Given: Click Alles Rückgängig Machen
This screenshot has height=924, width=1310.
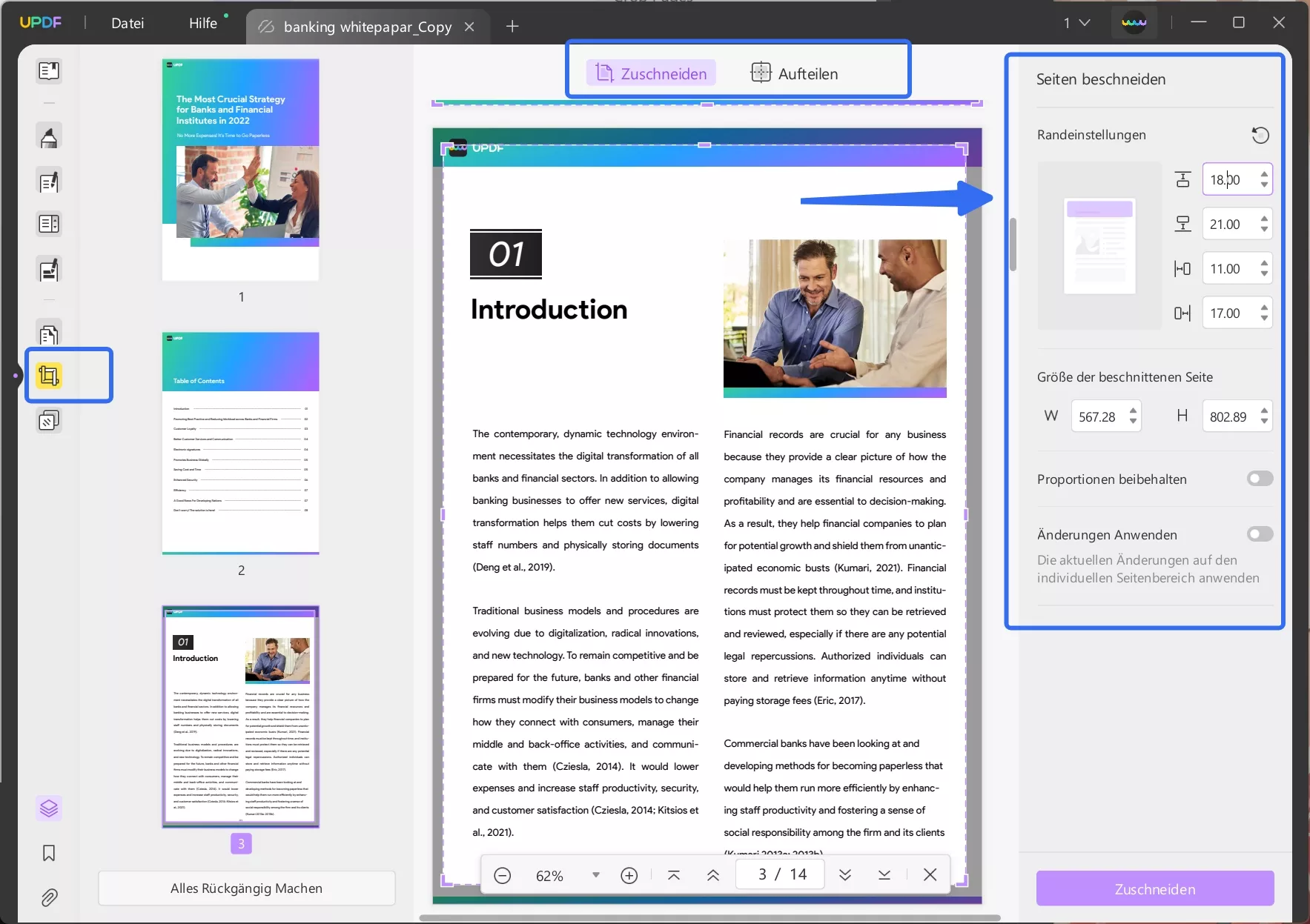Looking at the screenshot, I should tap(246, 888).
